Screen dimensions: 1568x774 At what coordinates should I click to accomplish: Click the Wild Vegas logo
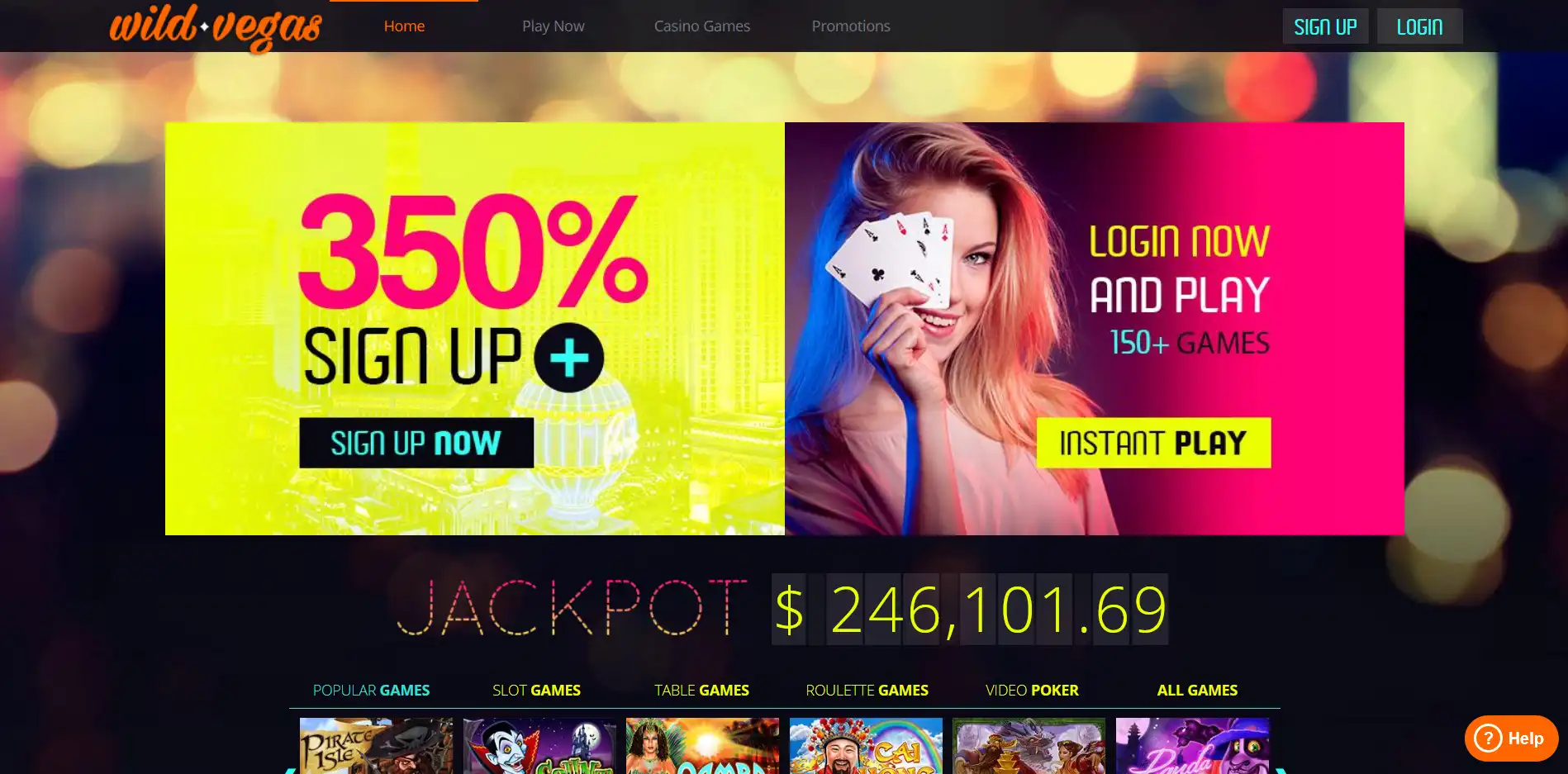pyautogui.click(x=216, y=27)
